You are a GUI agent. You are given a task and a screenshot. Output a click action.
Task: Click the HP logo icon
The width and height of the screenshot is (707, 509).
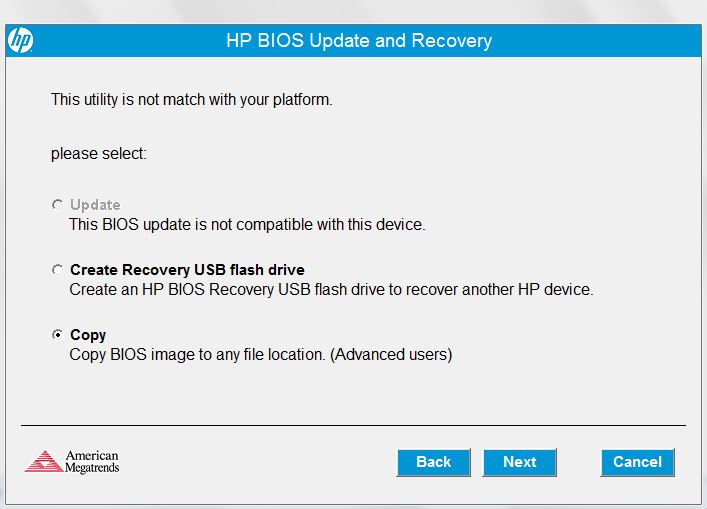pyautogui.click(x=20, y=40)
